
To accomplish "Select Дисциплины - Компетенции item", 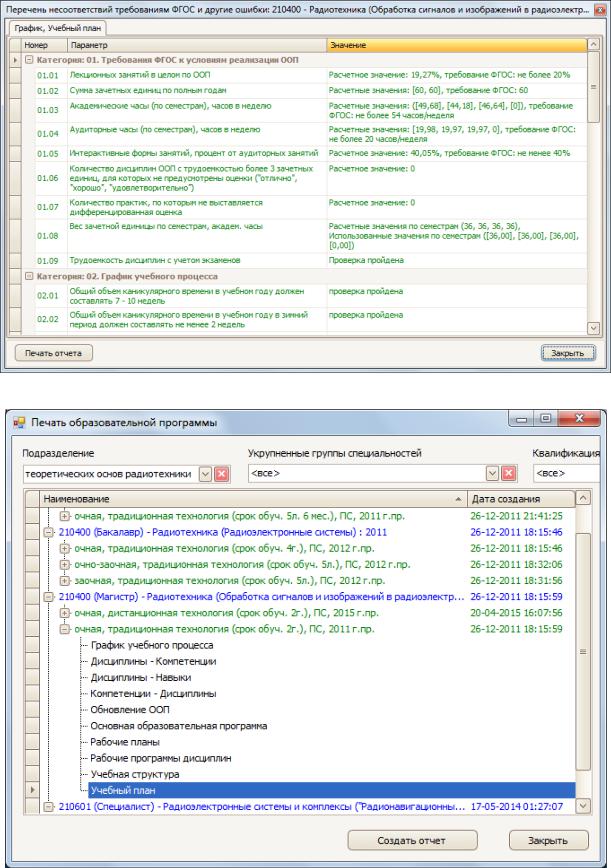I will [153, 661].
